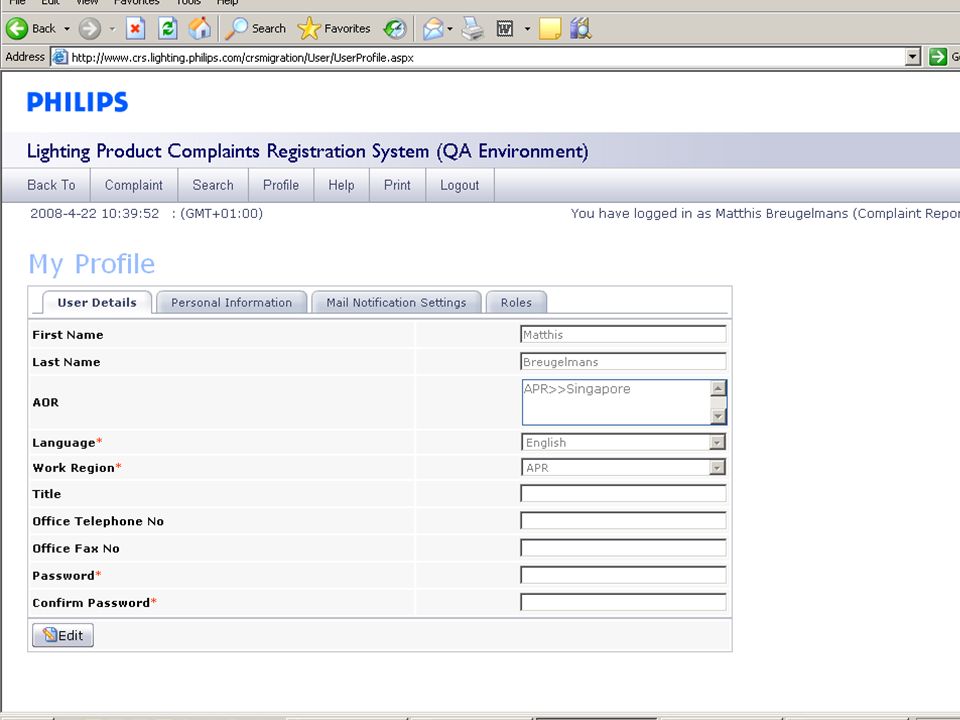960x720 pixels.
Task: Print the page using printer icon
Action: pos(472,28)
